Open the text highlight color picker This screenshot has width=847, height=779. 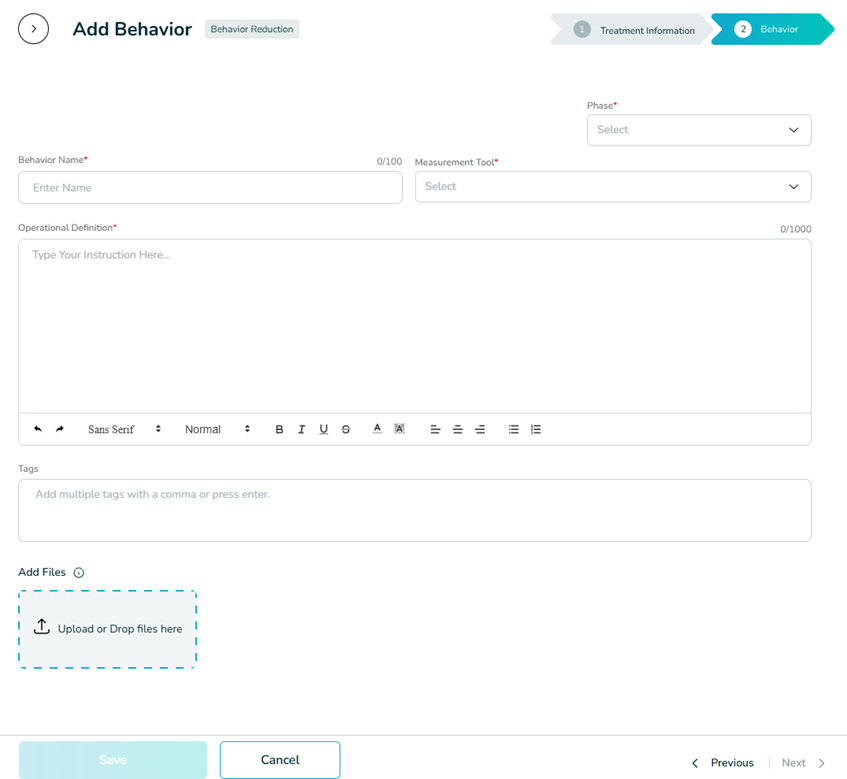click(x=399, y=429)
